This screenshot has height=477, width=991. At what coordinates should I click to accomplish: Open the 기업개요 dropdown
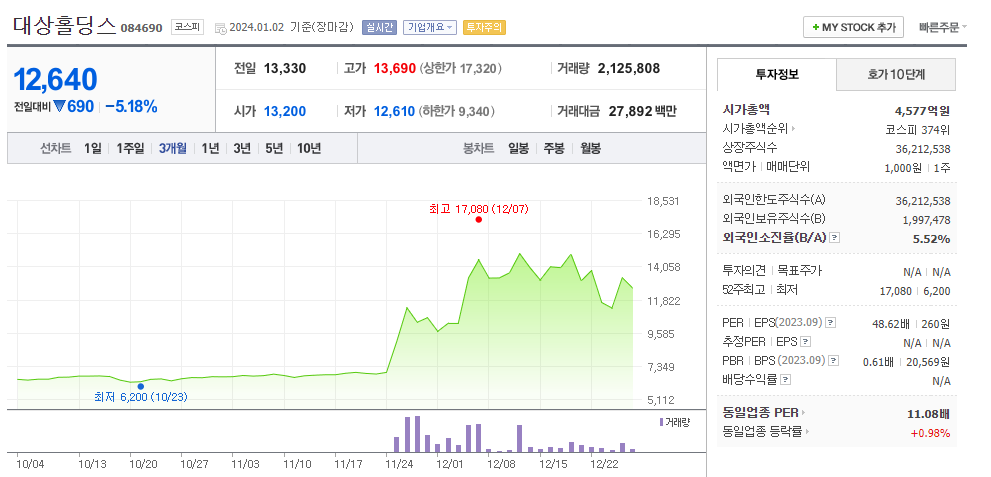click(x=430, y=27)
